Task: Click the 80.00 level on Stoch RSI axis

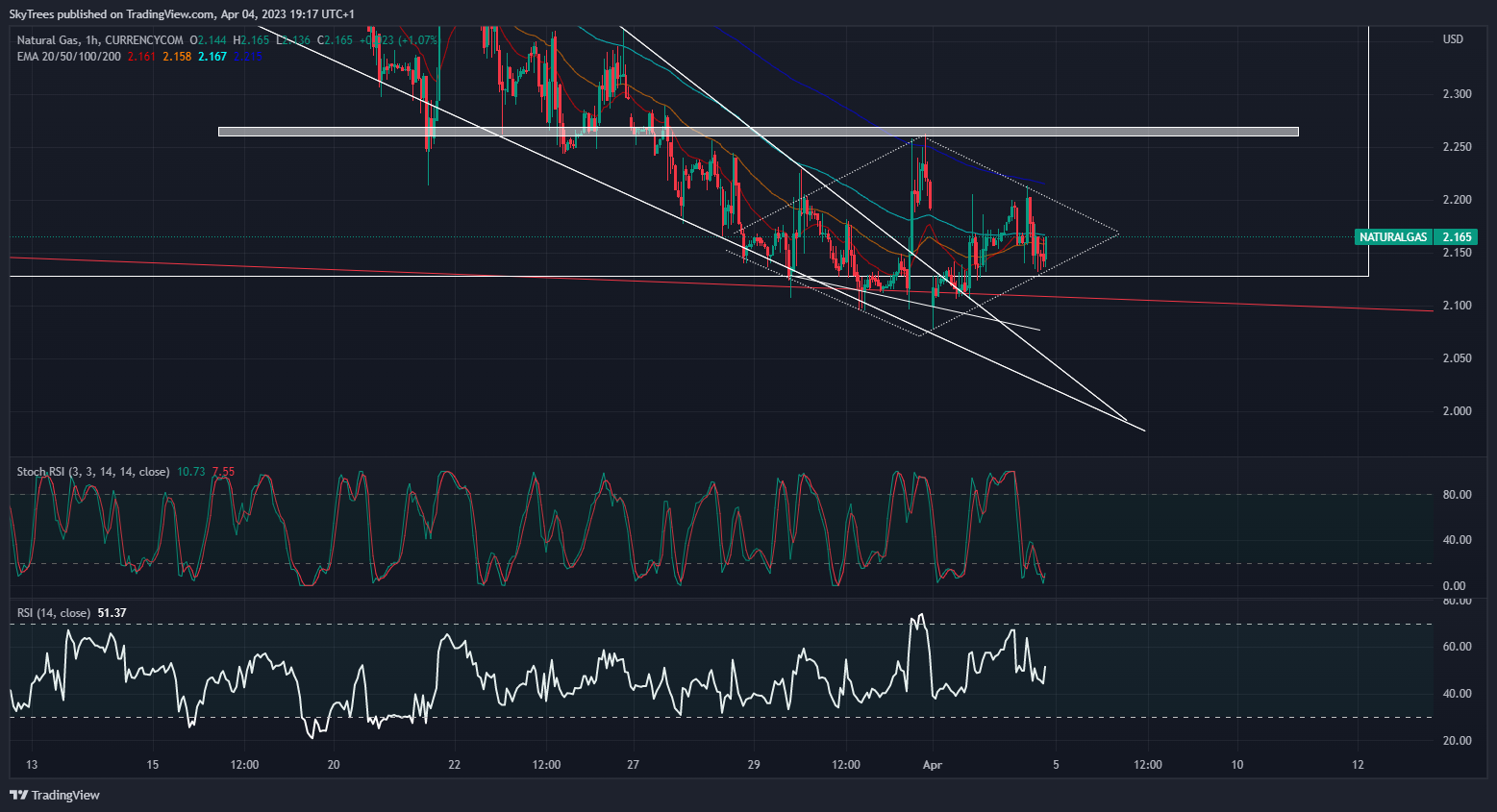Action: [x=1457, y=495]
